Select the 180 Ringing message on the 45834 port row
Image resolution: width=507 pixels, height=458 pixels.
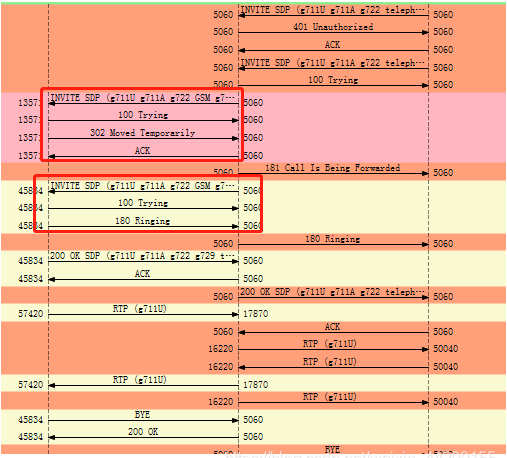pos(143,221)
